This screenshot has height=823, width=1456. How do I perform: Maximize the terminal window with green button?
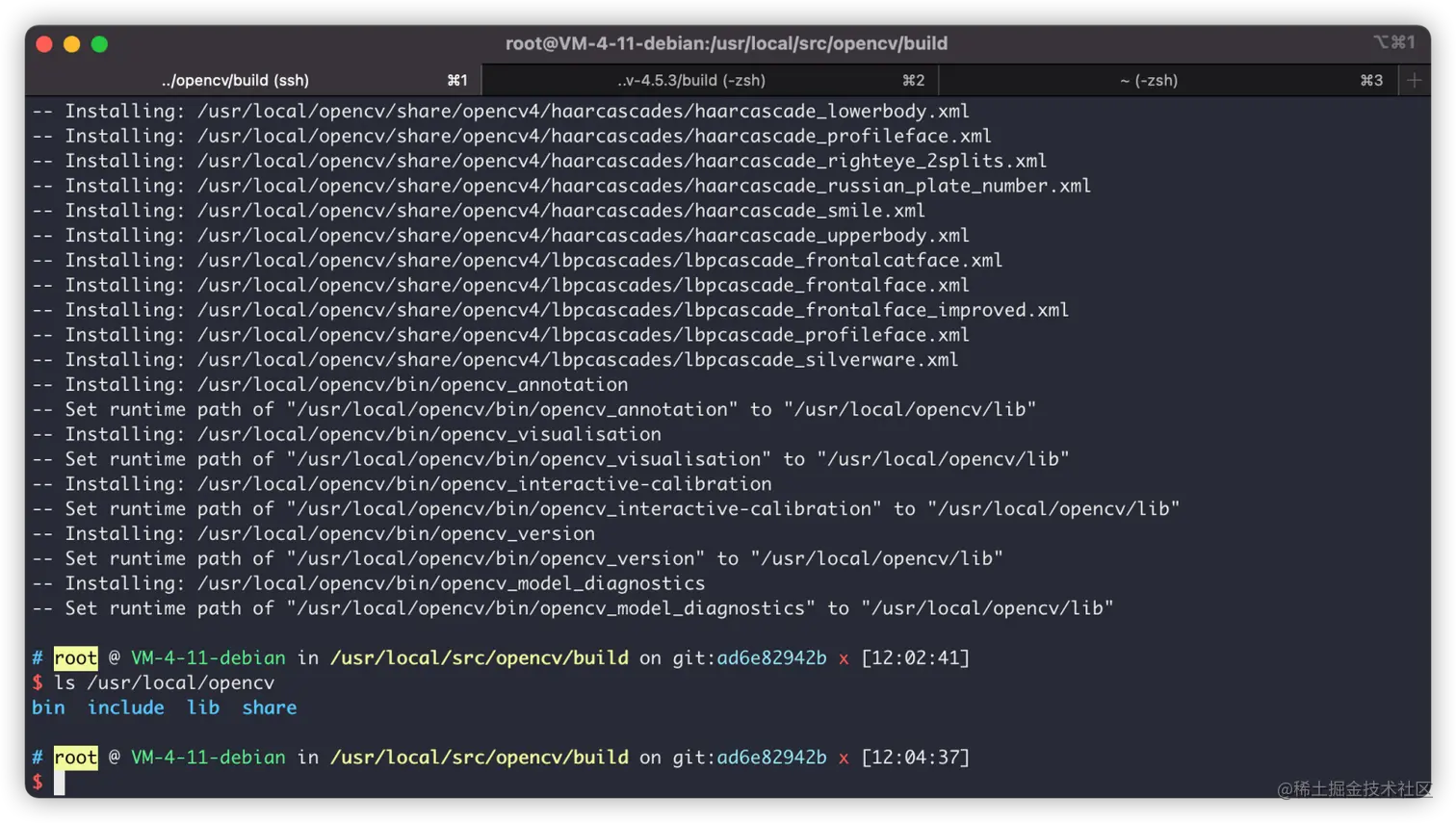(x=99, y=44)
